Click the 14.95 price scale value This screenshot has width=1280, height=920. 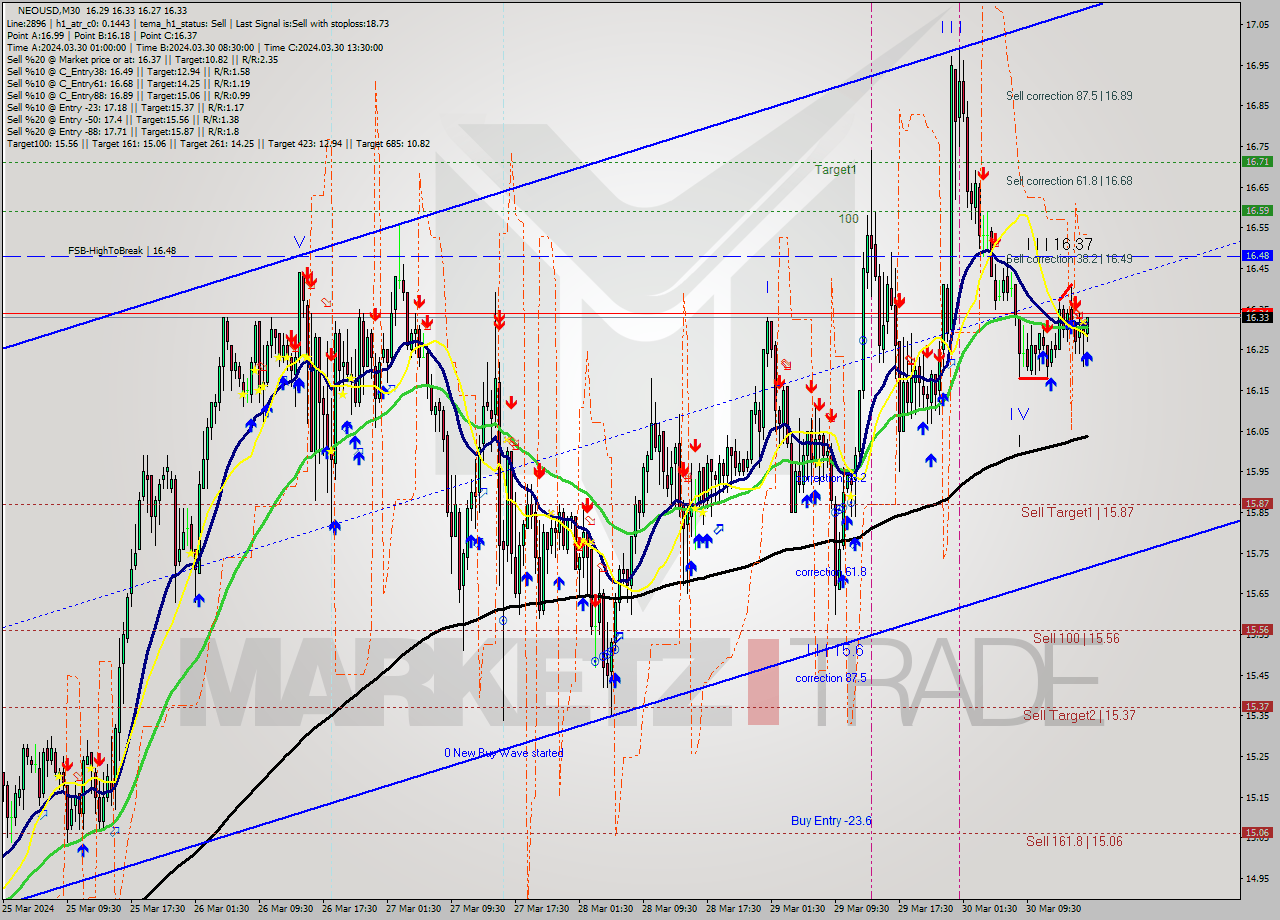[x=1257, y=878]
